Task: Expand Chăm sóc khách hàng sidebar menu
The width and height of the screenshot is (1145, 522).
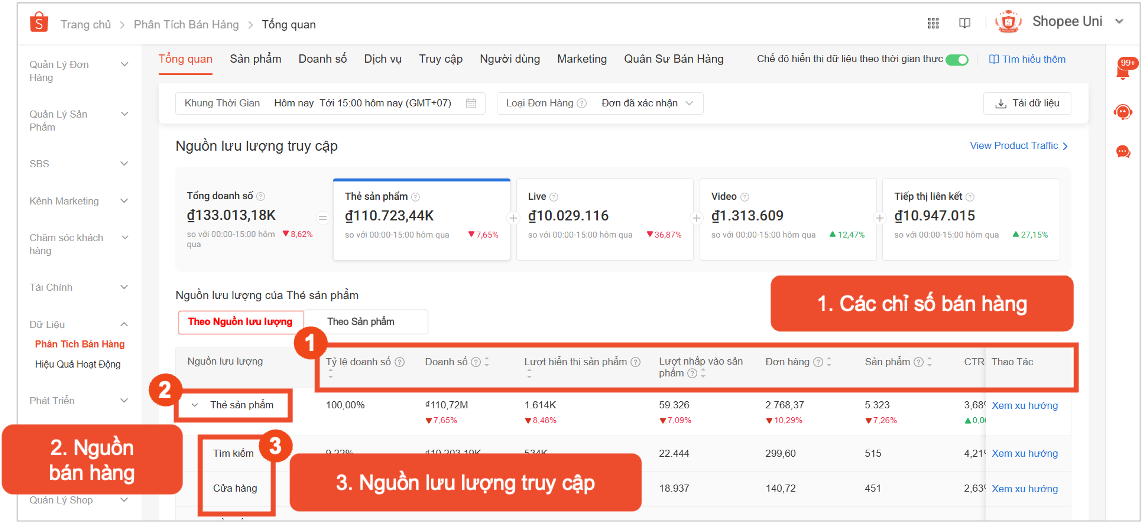Action: 124,237
